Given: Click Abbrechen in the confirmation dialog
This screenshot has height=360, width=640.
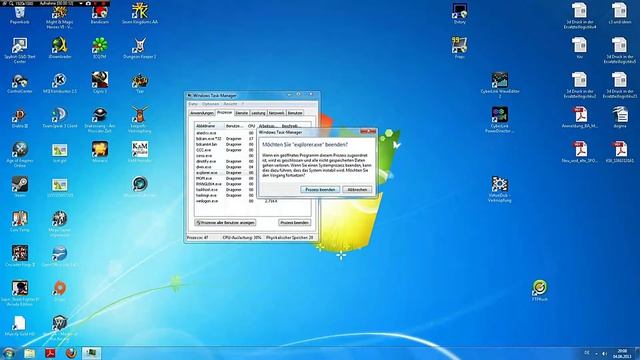Looking at the screenshot, I should pos(357,190).
